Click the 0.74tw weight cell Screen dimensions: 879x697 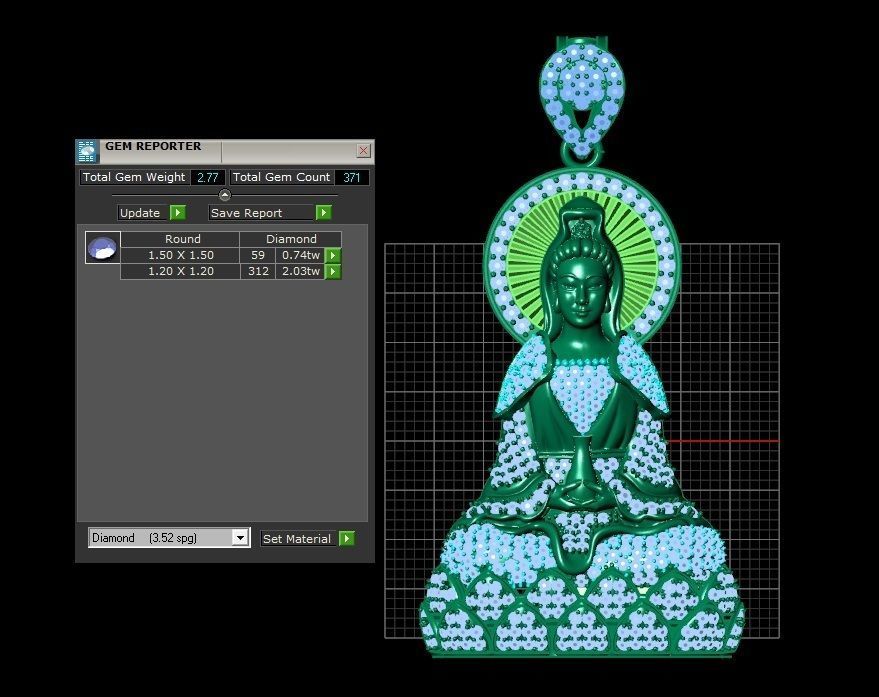(x=300, y=255)
